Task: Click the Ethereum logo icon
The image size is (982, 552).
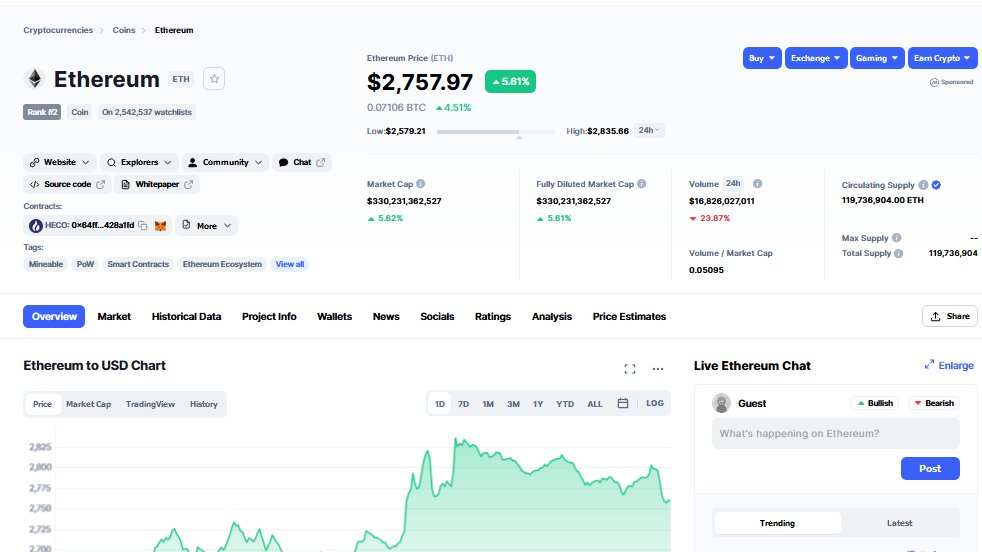Action: 34,79
